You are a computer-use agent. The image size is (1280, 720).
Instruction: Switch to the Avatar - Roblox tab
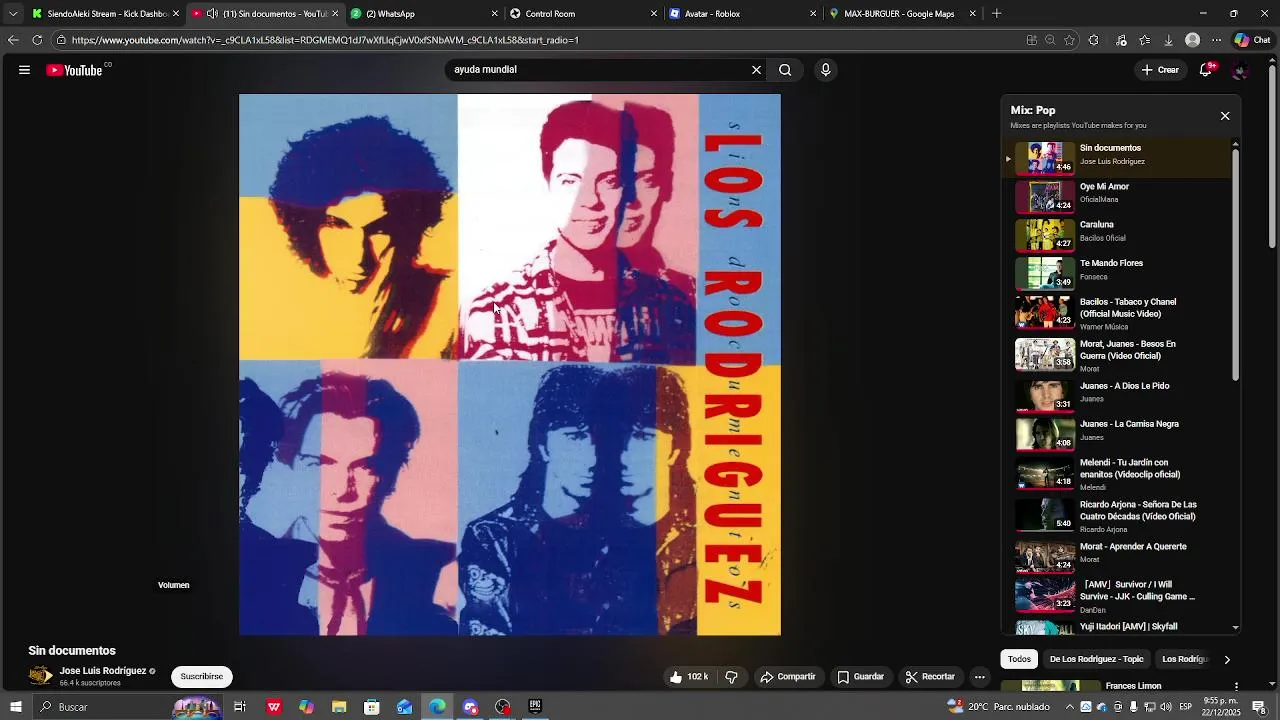pyautogui.click(x=743, y=14)
